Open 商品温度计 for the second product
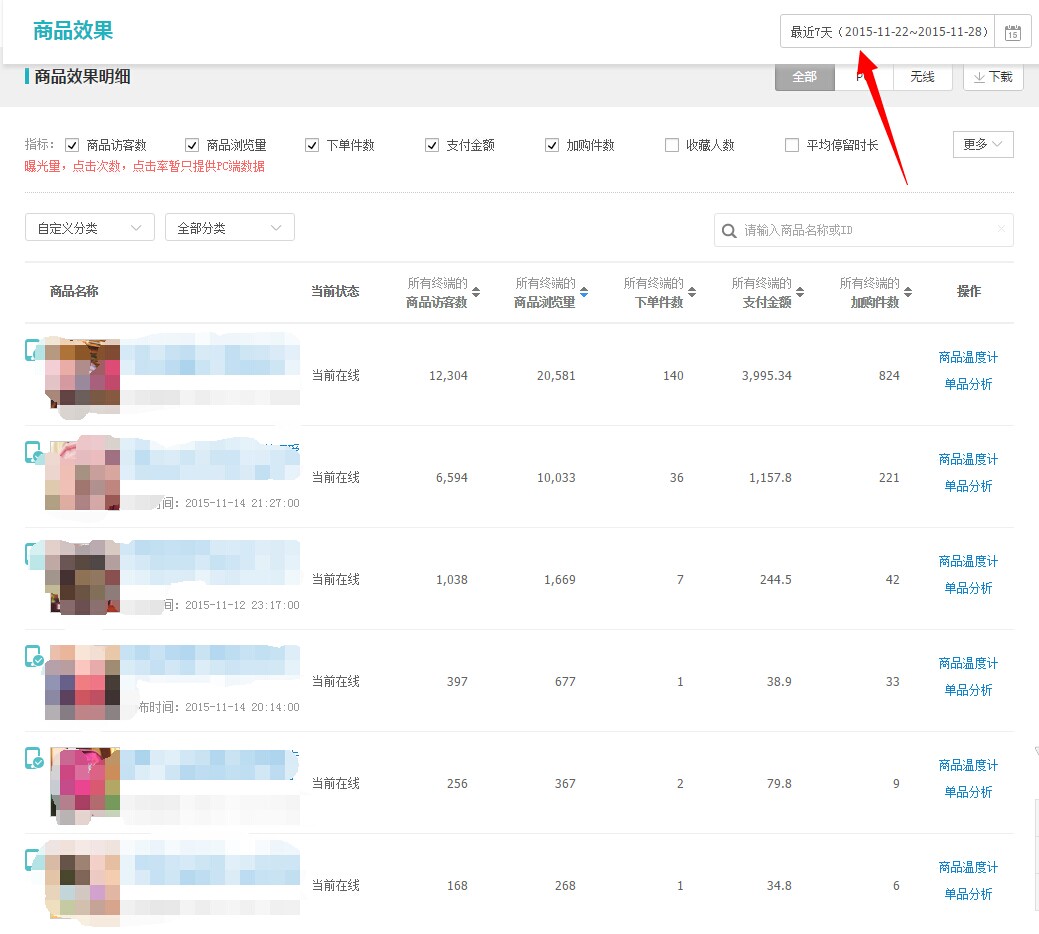Image resolution: width=1039 pixels, height=934 pixels. 968,459
